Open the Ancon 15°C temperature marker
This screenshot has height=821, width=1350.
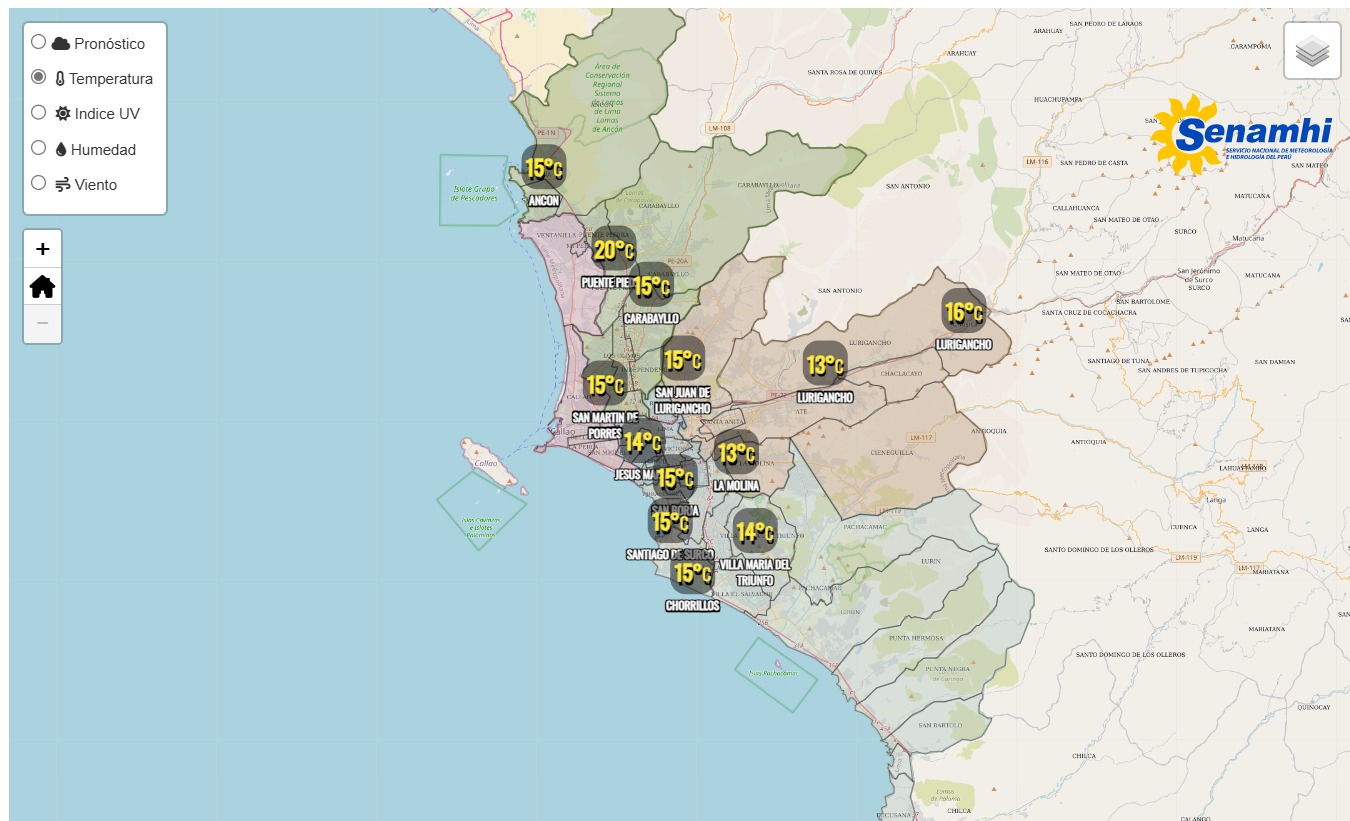[x=543, y=167]
